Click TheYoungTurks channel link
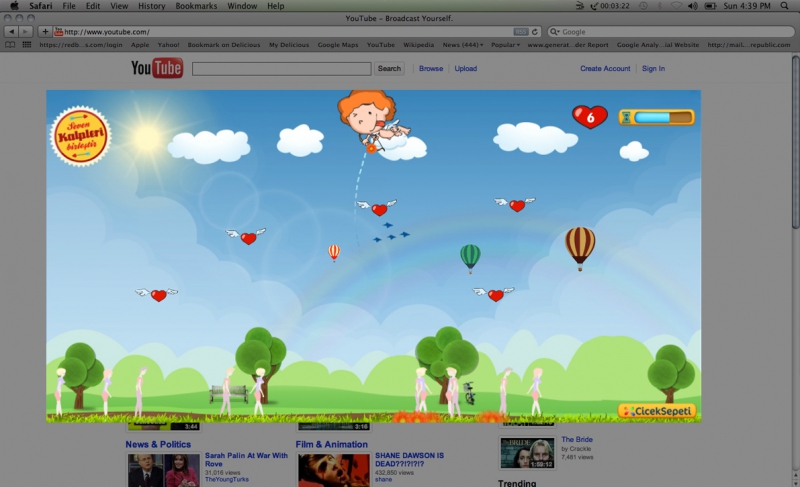 (x=227, y=479)
